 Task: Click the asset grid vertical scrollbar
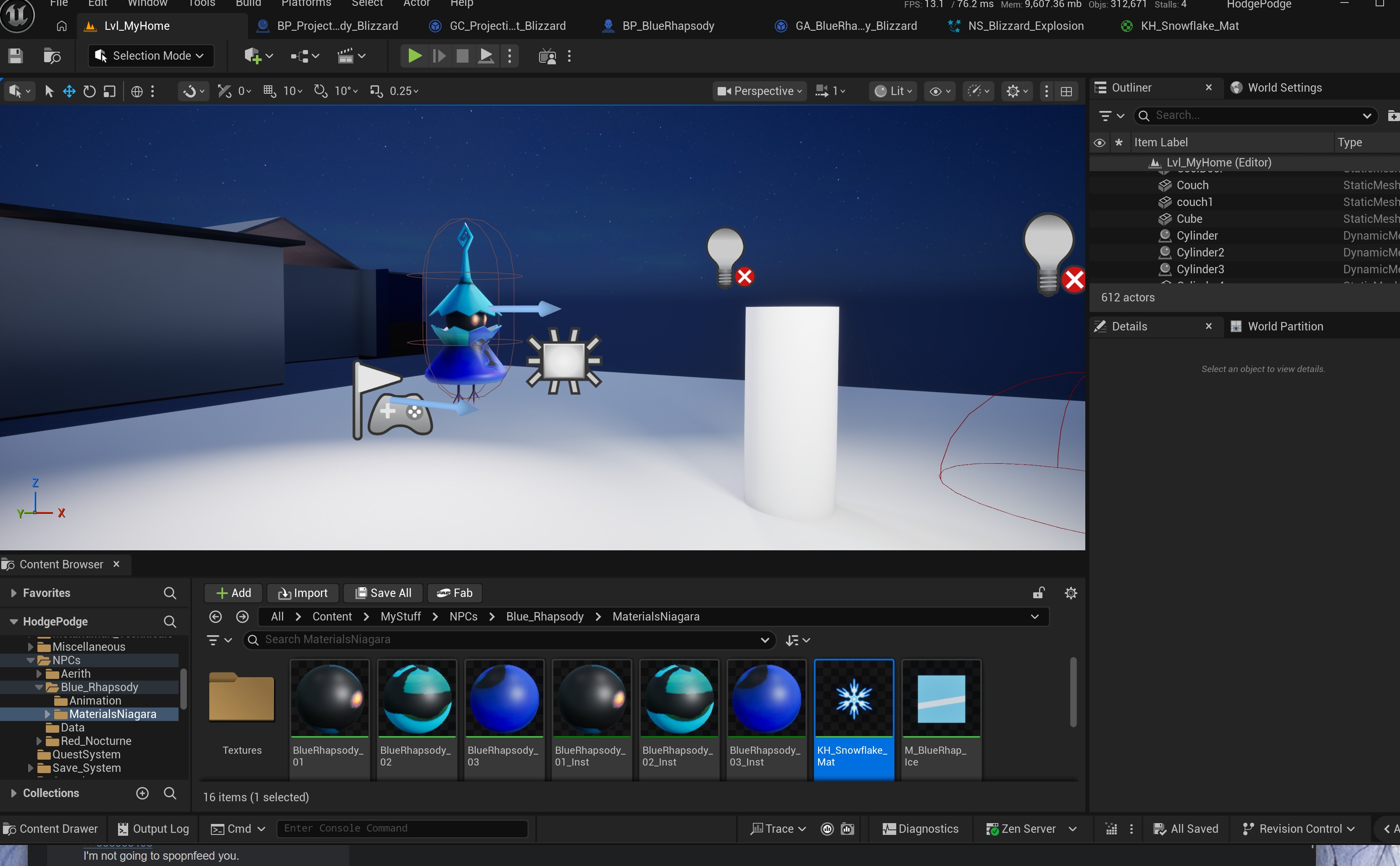tap(1073, 692)
